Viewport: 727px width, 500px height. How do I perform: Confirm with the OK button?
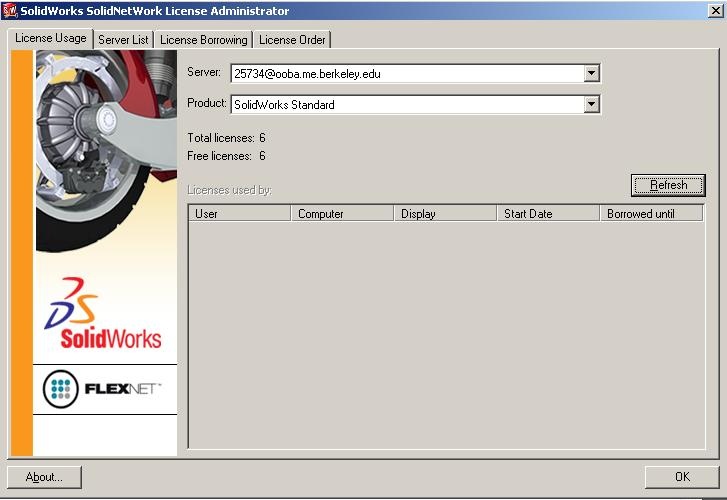click(682, 477)
